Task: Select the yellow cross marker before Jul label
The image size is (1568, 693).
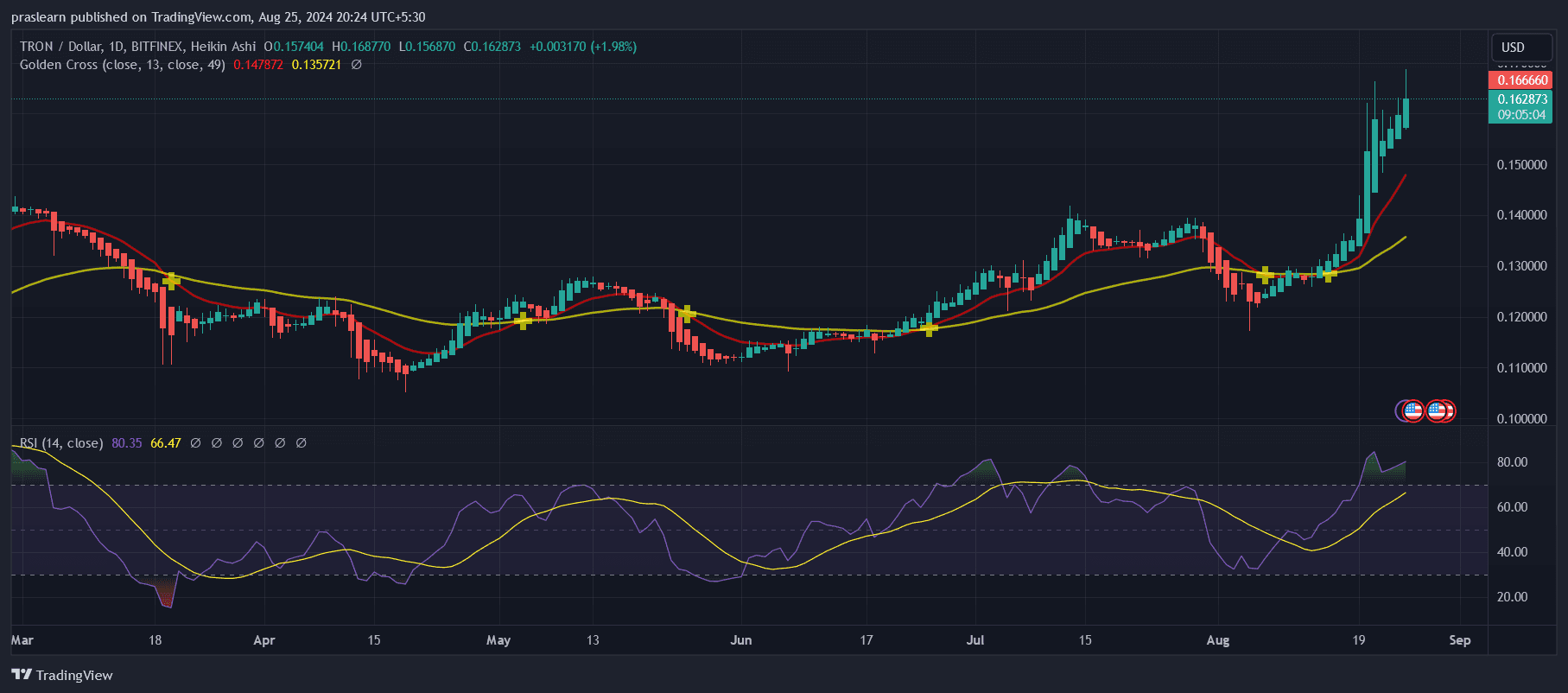Action: (x=929, y=328)
